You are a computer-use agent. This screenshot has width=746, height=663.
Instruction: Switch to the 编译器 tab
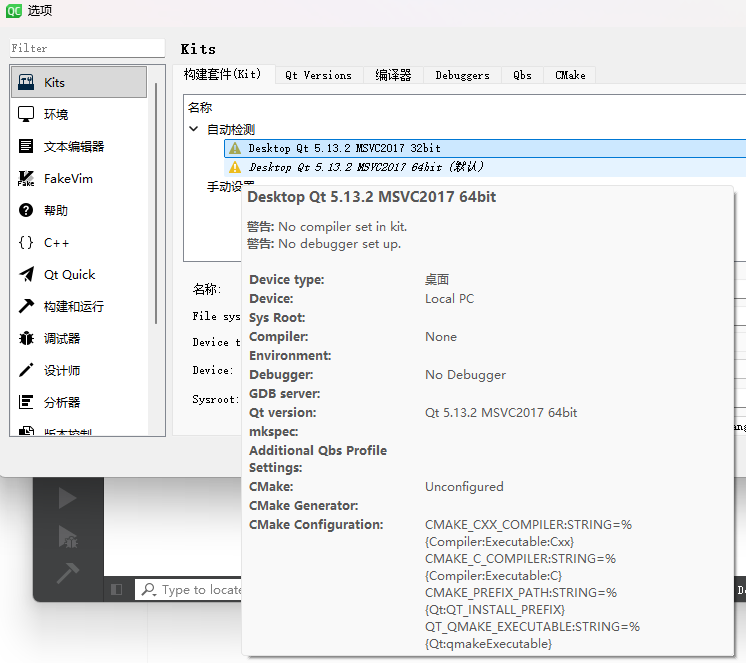click(393, 76)
